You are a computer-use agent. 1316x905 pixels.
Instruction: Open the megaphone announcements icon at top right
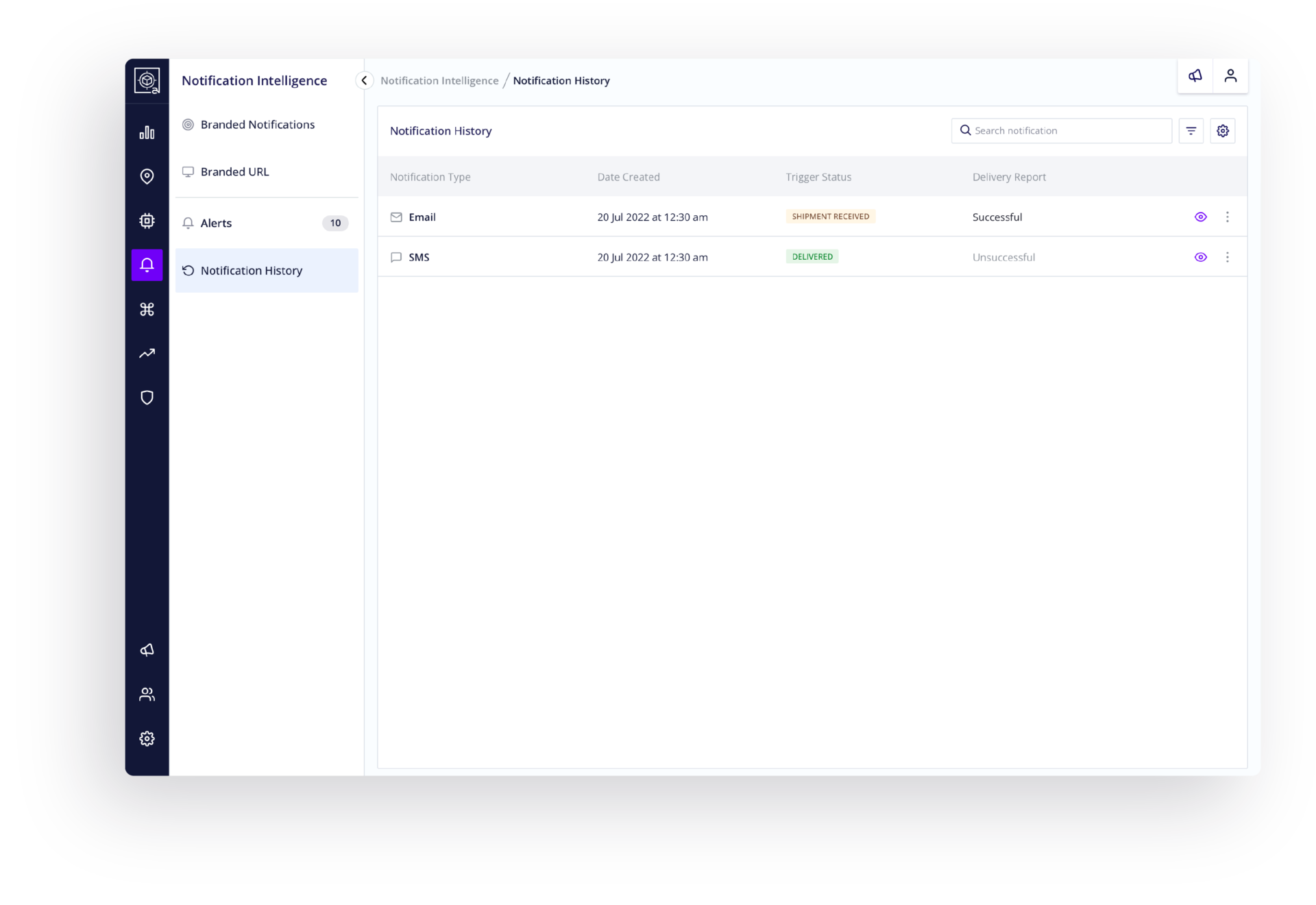1195,76
